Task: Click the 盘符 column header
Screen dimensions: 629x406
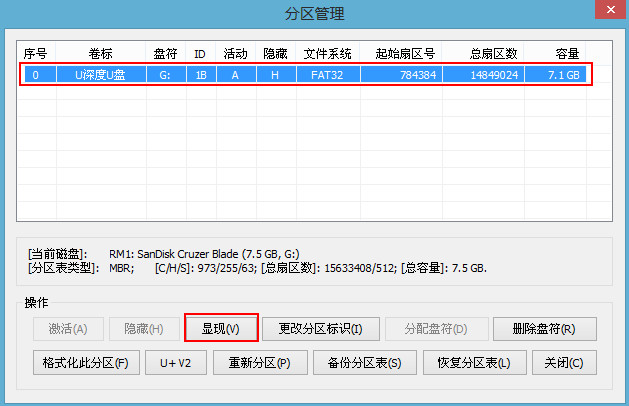Action: [x=166, y=53]
